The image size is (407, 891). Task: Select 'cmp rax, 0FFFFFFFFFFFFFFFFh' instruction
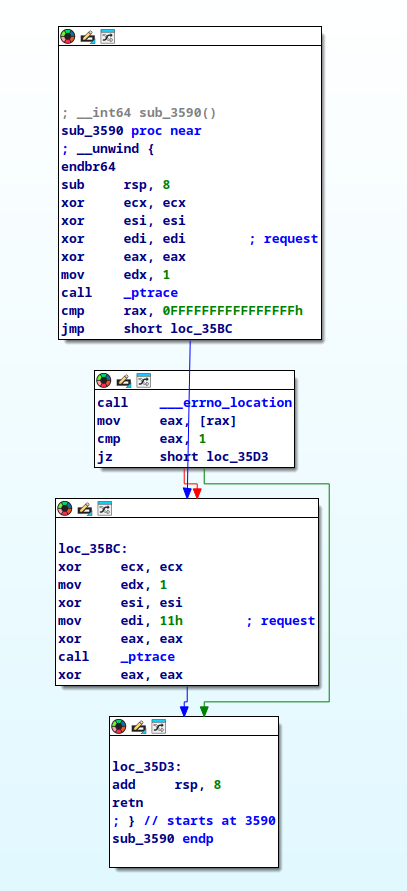182,311
